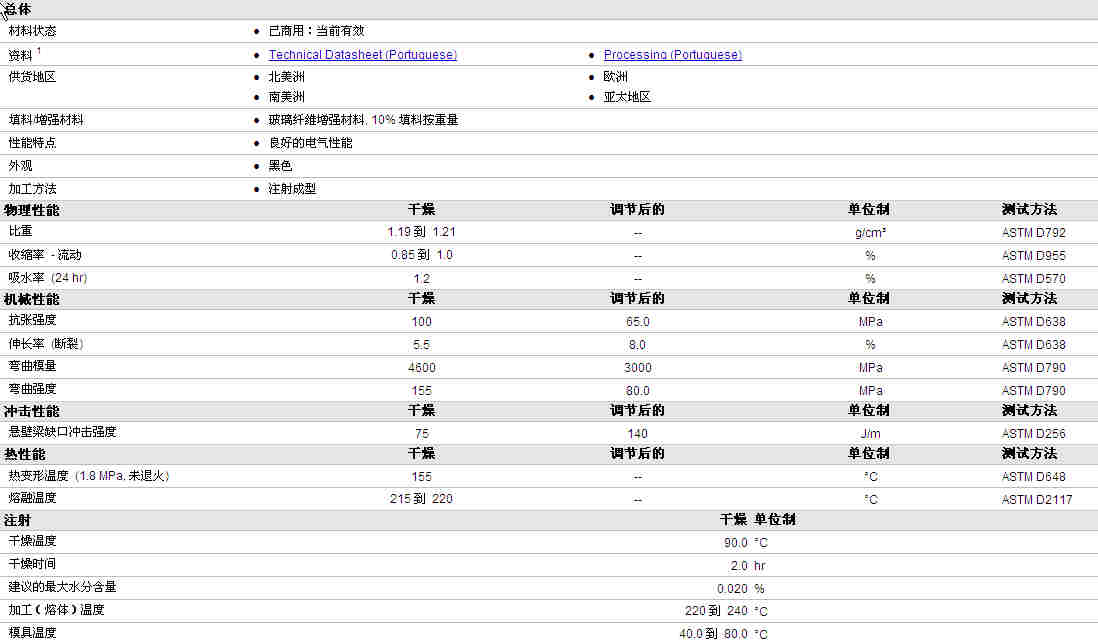Viewport: 1098px width, 644px height.
Task: Click the "90.0" drying temperature value
Action: pos(736,542)
